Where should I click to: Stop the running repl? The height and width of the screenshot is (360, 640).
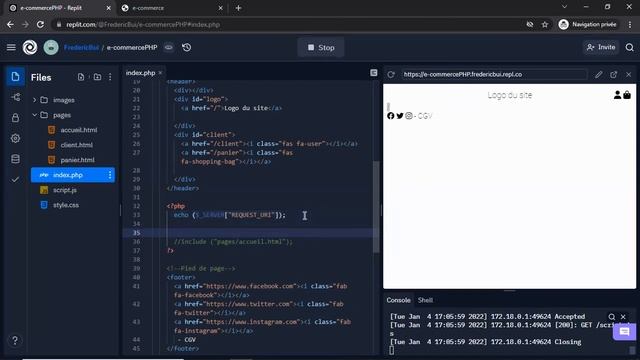(x=321, y=47)
